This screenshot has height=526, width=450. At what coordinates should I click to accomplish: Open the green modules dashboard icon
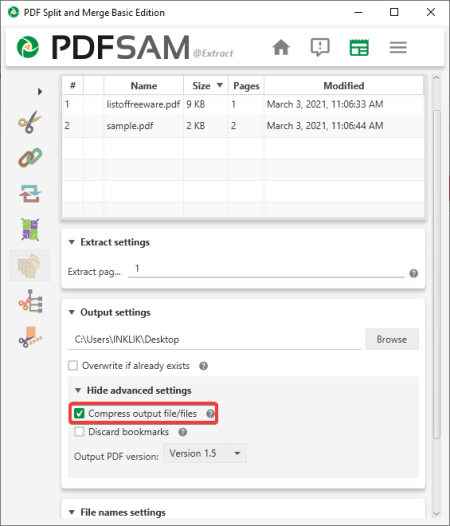coord(359,47)
